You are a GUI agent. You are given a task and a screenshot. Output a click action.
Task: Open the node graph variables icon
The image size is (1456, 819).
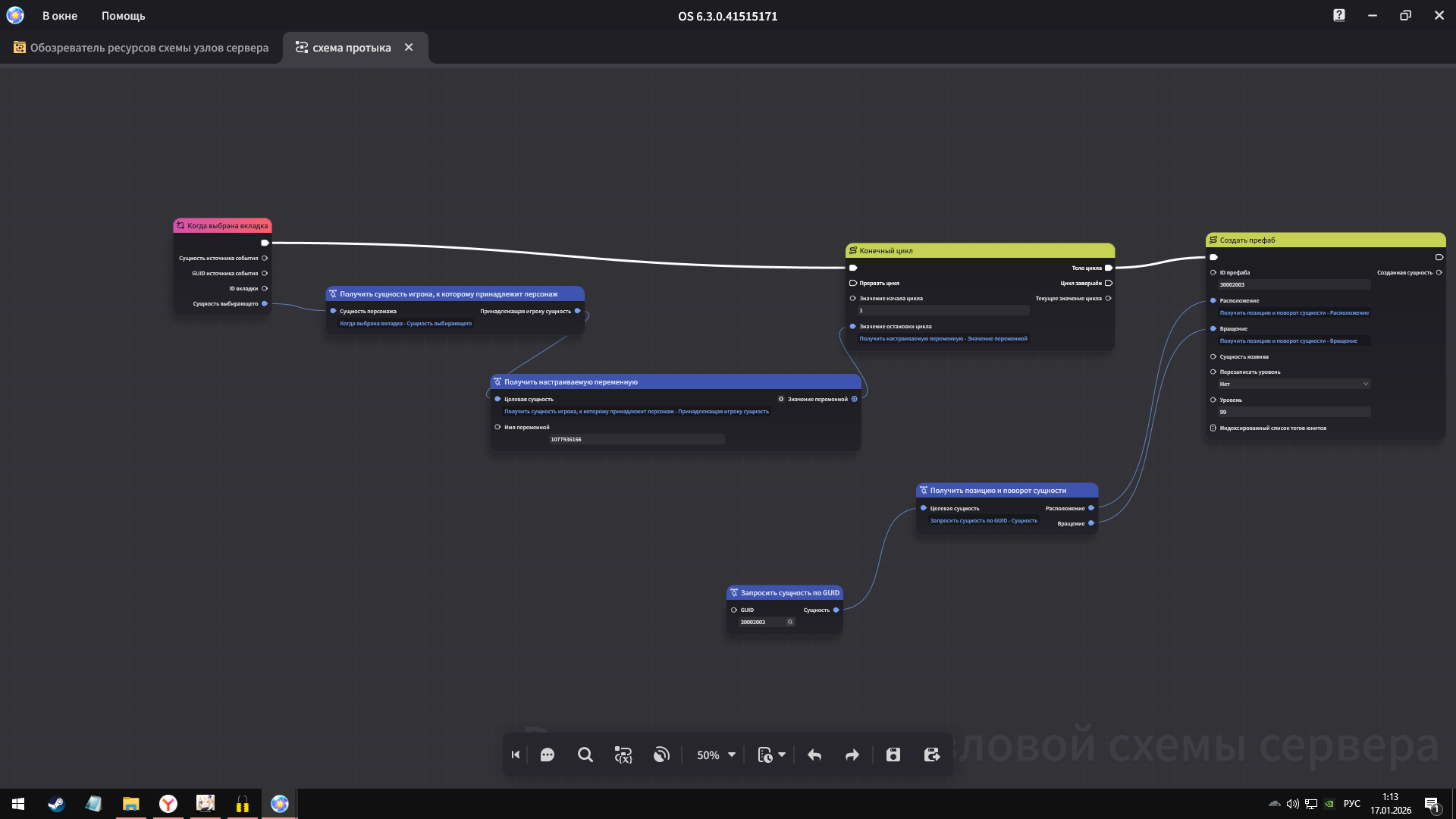coord(623,755)
